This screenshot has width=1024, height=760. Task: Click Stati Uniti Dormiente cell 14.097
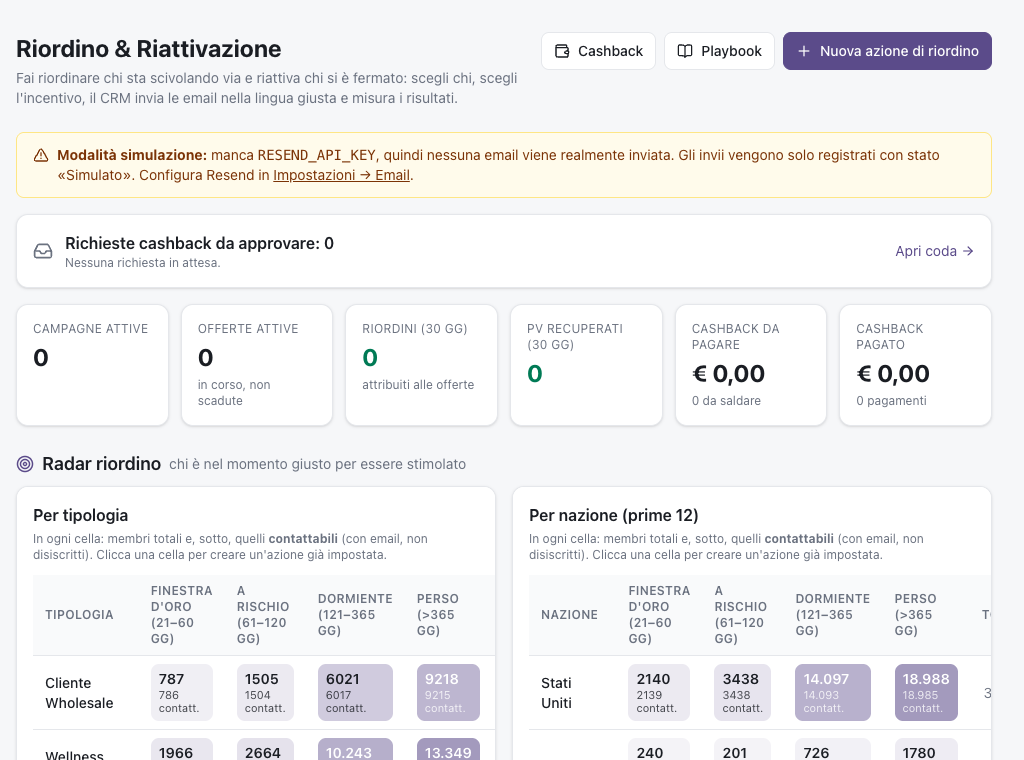pyautogui.click(x=833, y=693)
